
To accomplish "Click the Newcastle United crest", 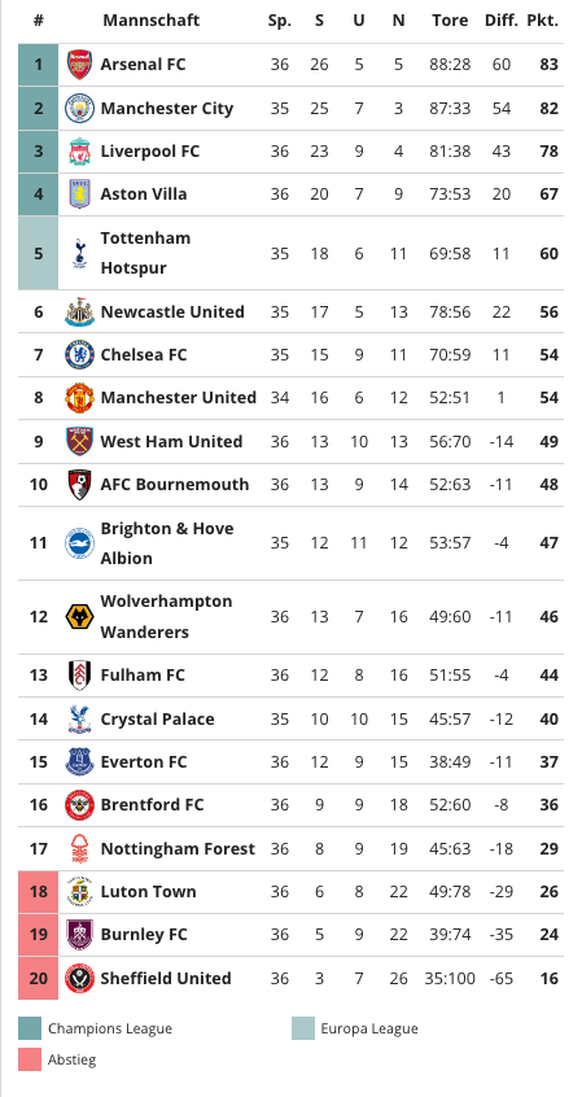I will tap(79, 312).
